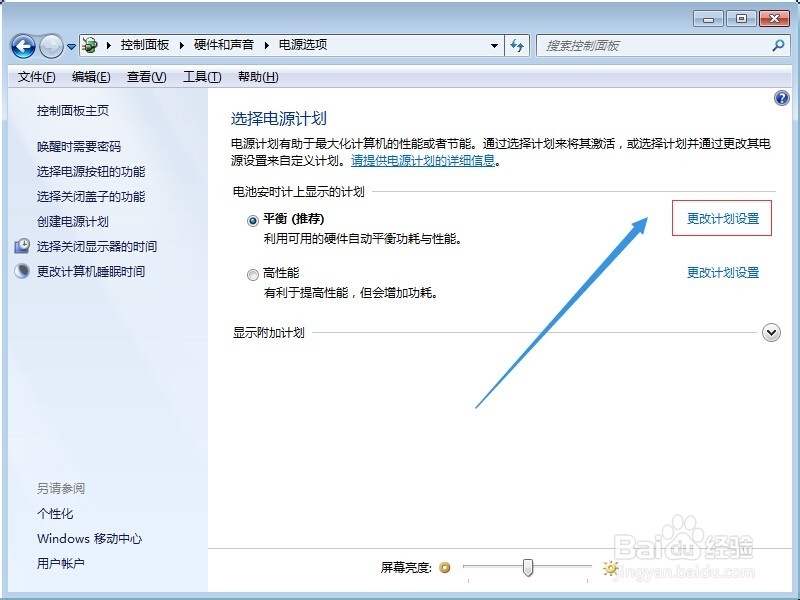Click the Control Panel icon in the address bar
Image resolution: width=800 pixels, height=600 pixels.
click(x=89, y=45)
